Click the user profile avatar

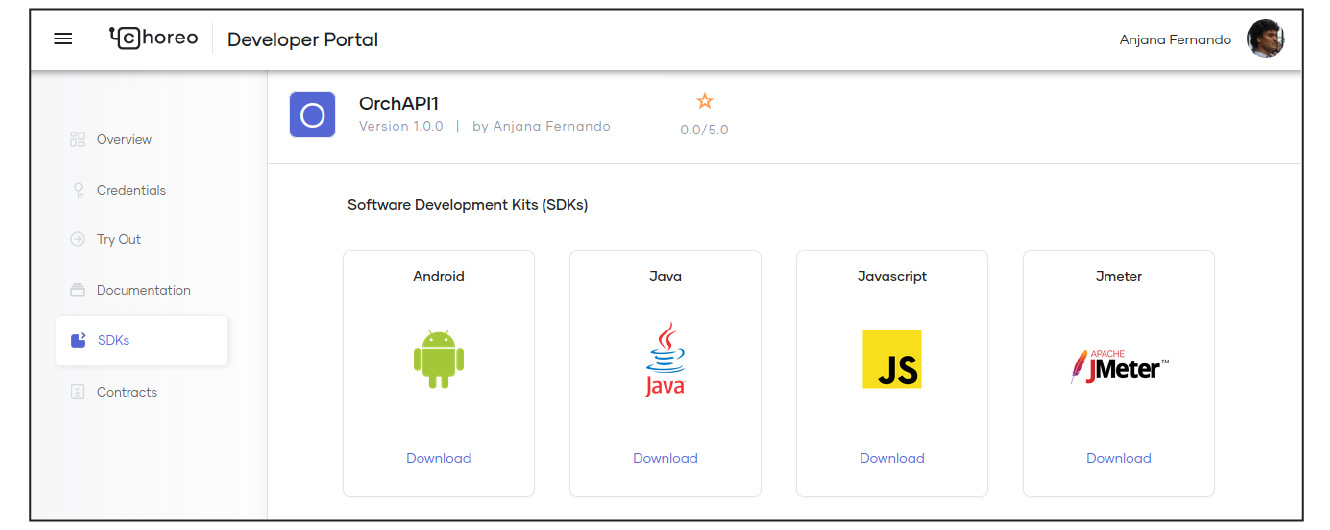click(x=1265, y=39)
